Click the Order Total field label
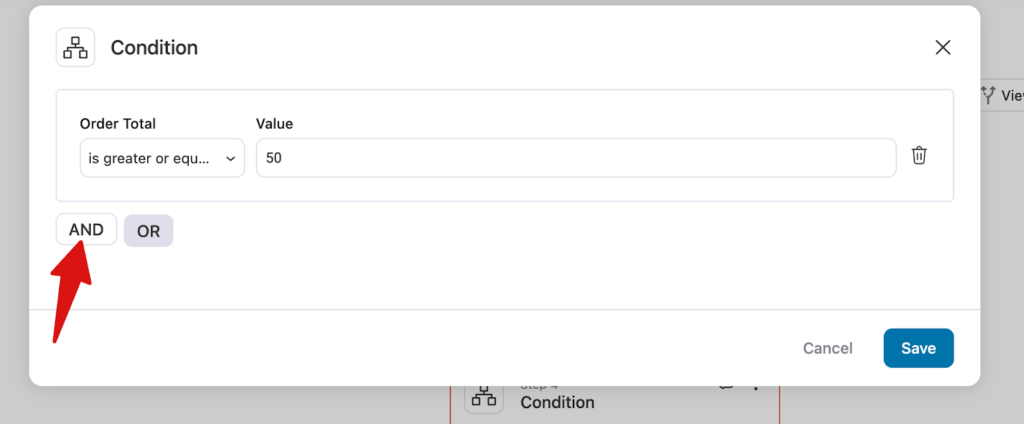This screenshot has width=1024, height=424. pos(118,124)
